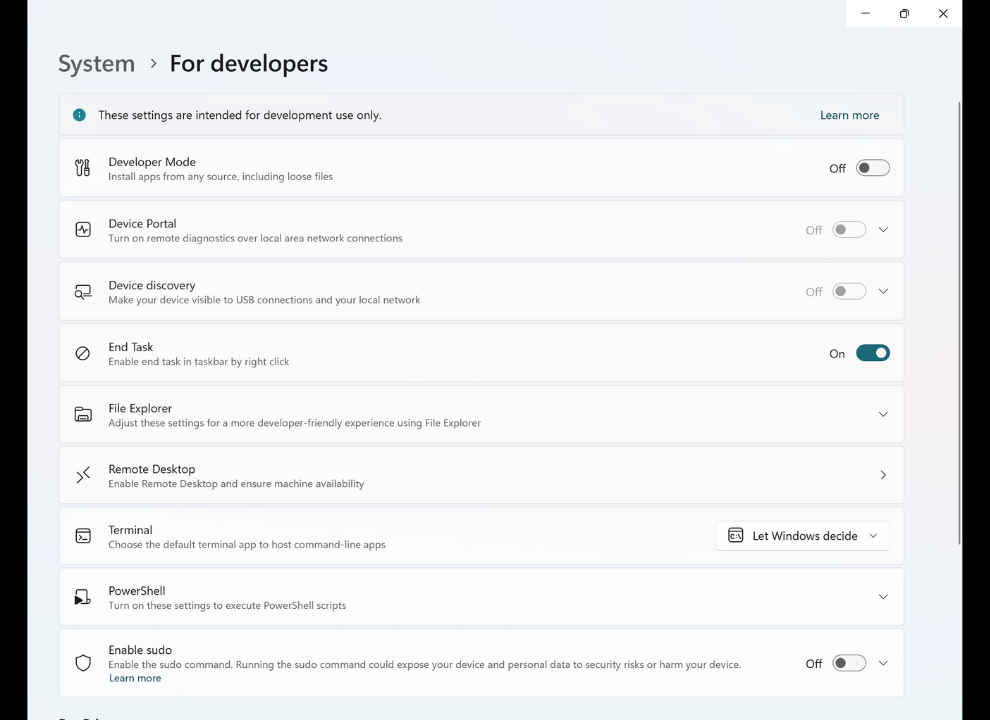Screen dimensions: 990x720
Task: Open Learn more link in info banner
Action: (849, 115)
